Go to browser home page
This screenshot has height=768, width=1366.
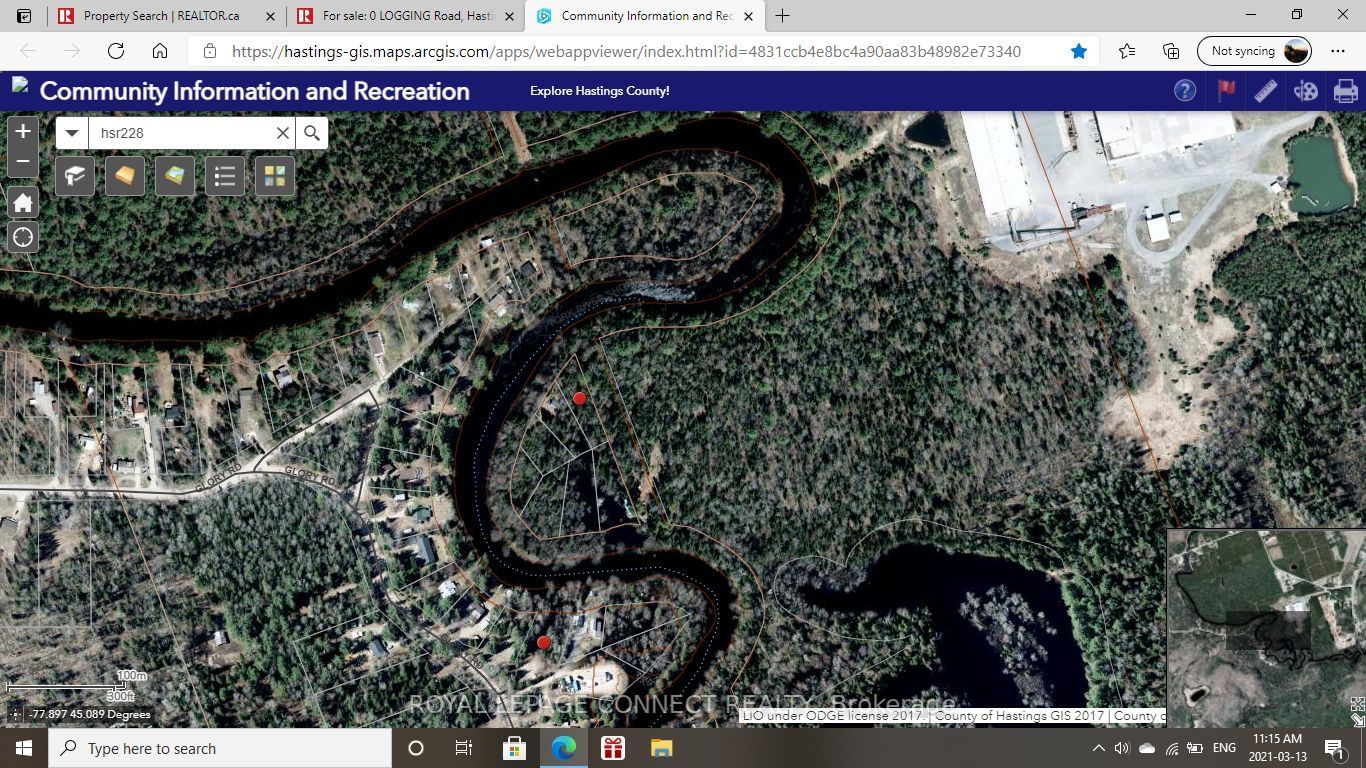(x=160, y=51)
